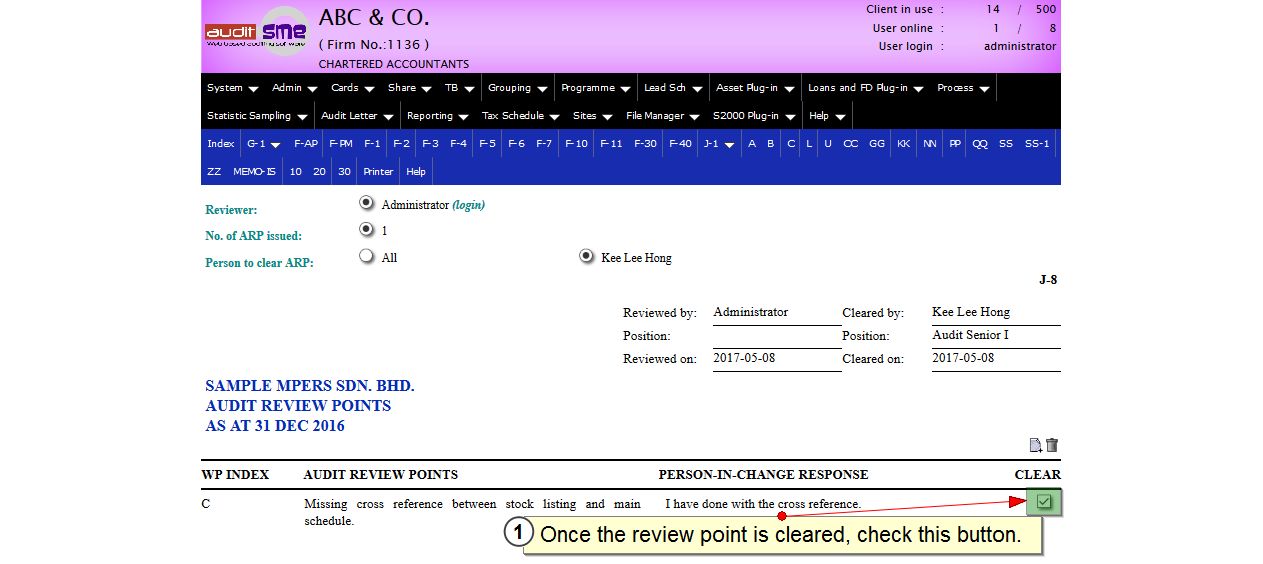Open the Index tab in blue bar
The image size is (1263, 564).
[220, 144]
